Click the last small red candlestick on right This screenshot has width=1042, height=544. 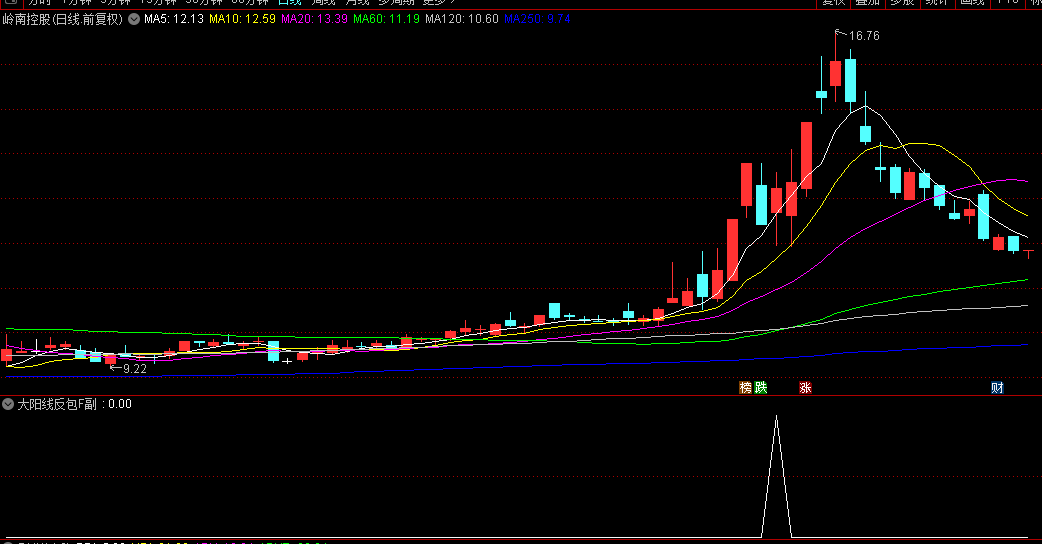click(x=1029, y=253)
